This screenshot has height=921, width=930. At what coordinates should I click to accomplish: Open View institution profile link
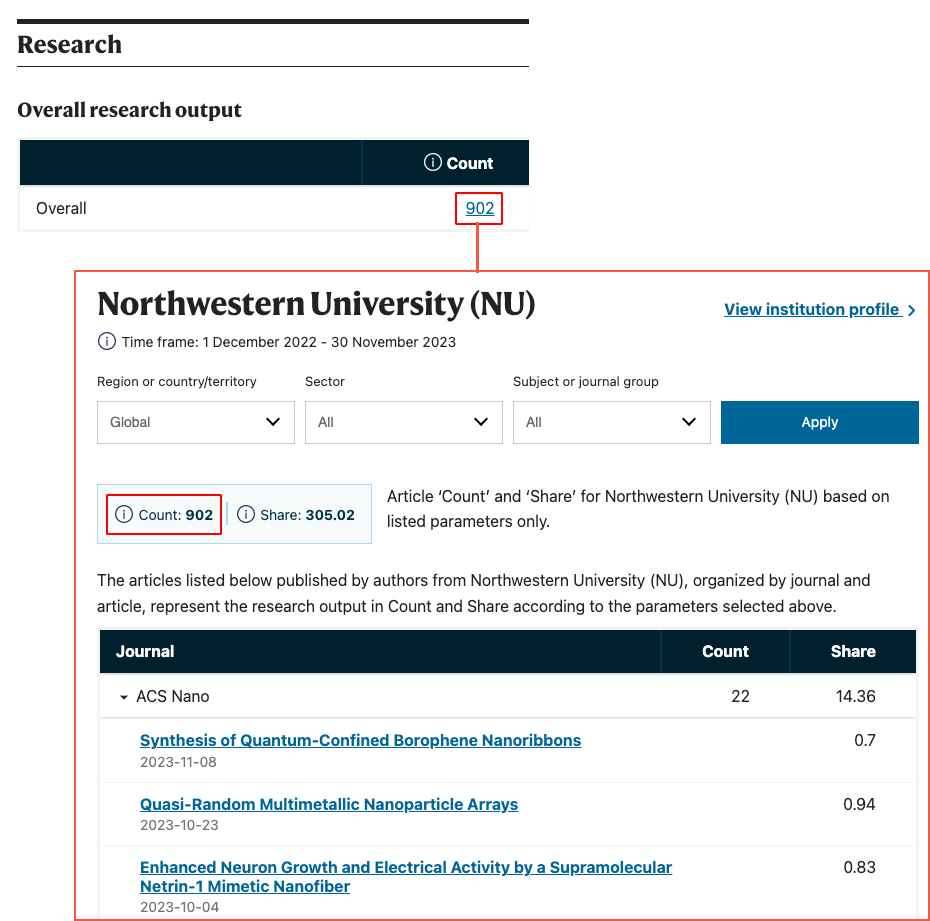(811, 309)
